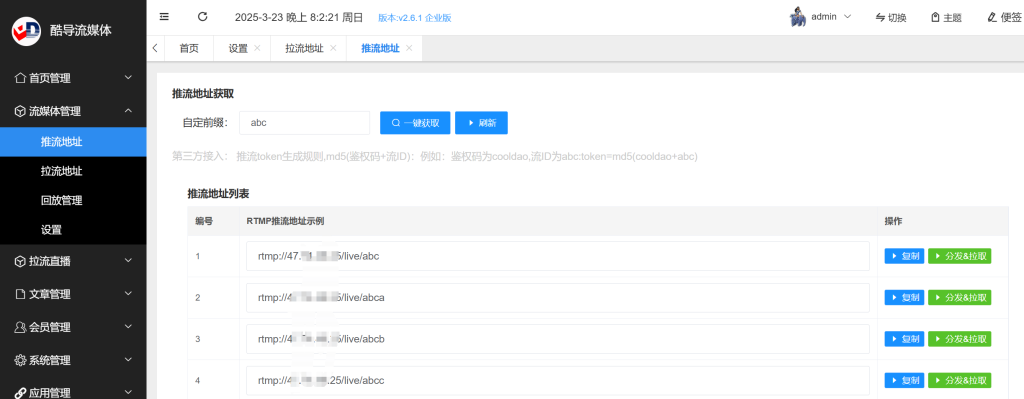Image resolution: width=1024 pixels, height=399 pixels.
Task: Close the 拉流地址 tab
Action: click(x=333, y=48)
